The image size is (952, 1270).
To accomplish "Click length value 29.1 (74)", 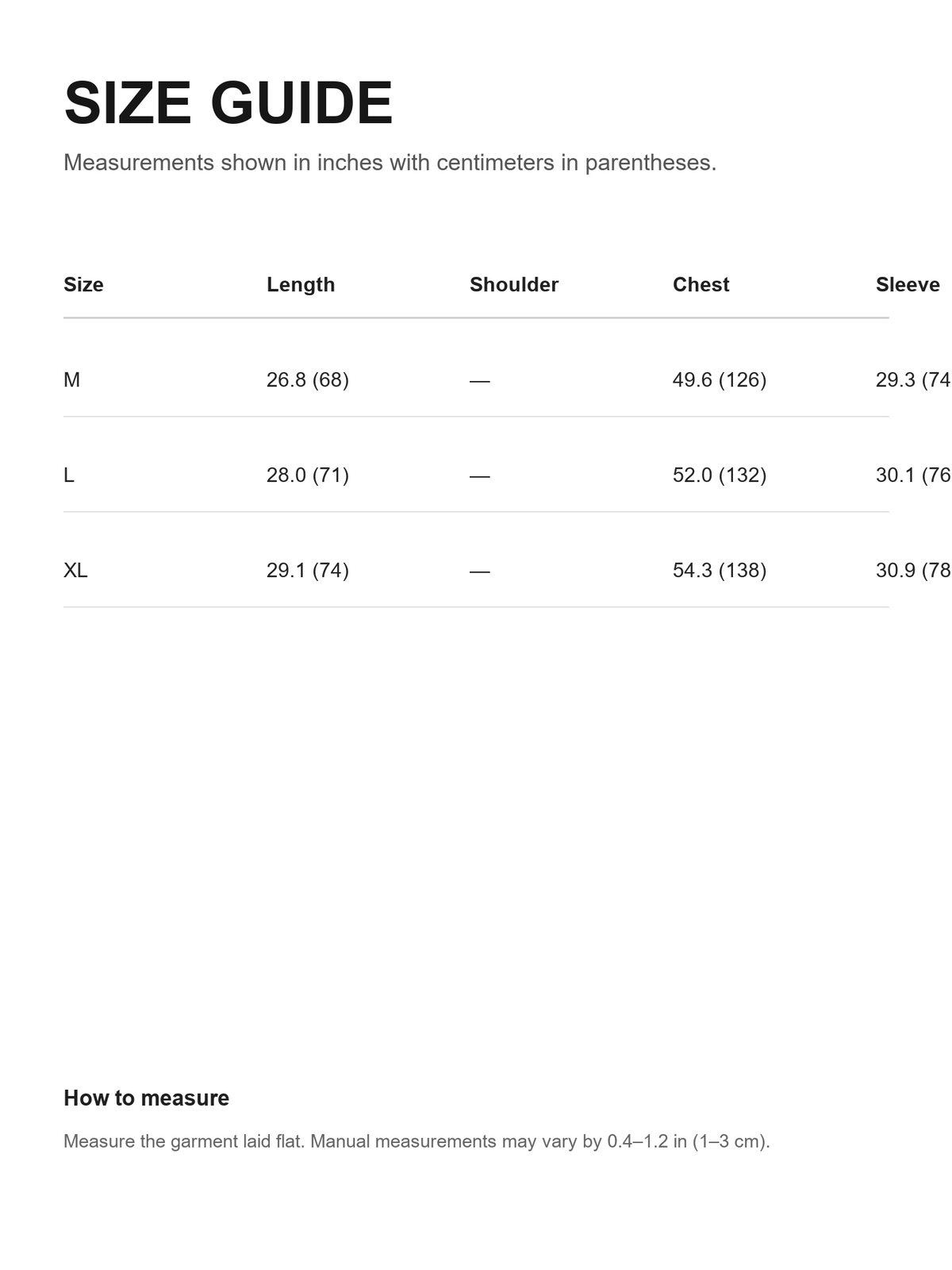I will 308,571.
